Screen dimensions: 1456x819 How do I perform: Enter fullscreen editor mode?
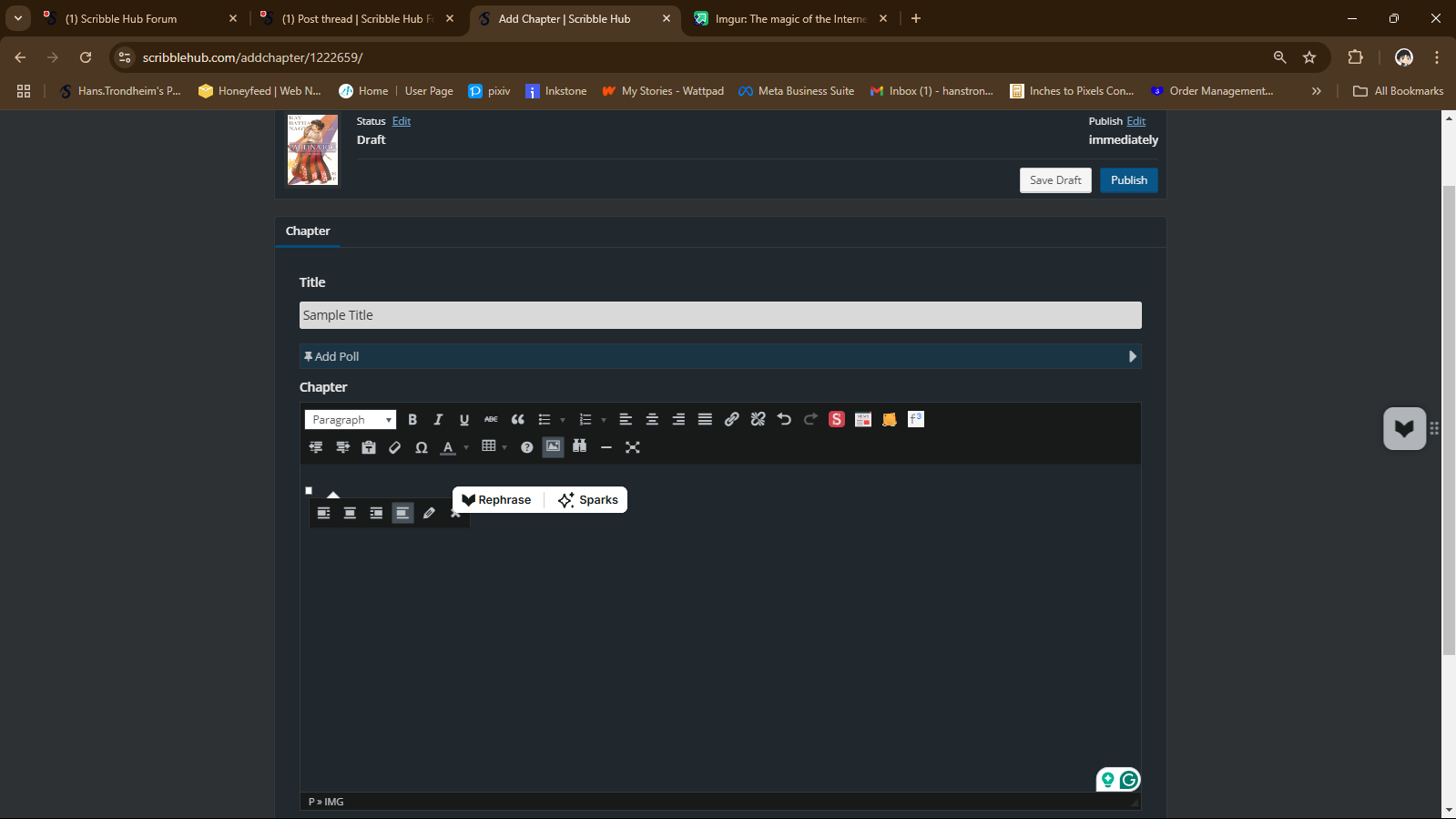coord(633,447)
